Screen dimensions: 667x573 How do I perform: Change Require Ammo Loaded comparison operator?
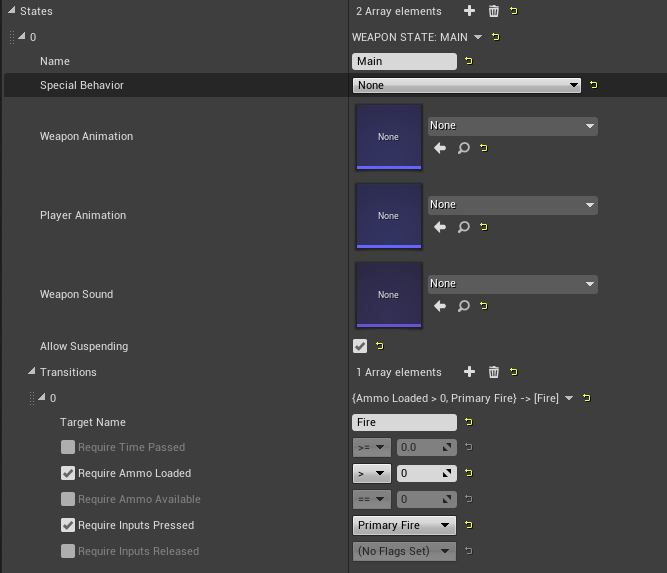(x=372, y=473)
